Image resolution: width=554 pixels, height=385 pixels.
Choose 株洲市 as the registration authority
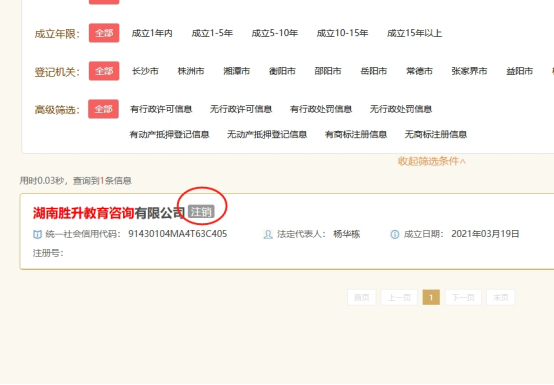(191, 71)
